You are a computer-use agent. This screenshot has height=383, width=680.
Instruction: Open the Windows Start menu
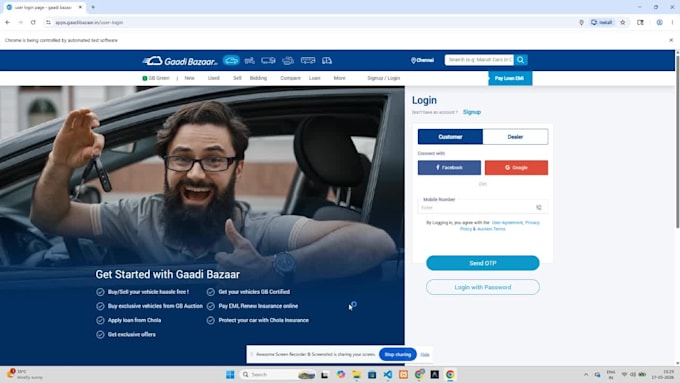click(230, 374)
